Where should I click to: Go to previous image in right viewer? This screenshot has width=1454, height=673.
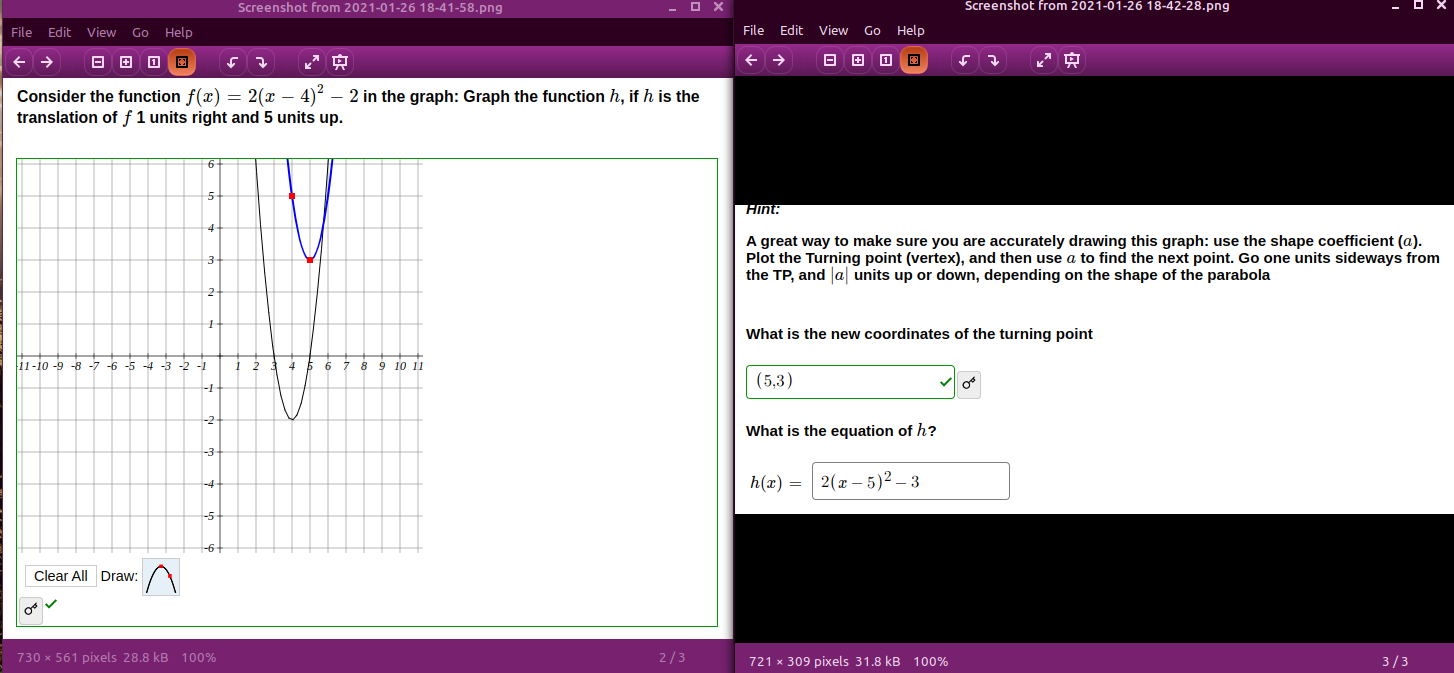(x=750, y=60)
